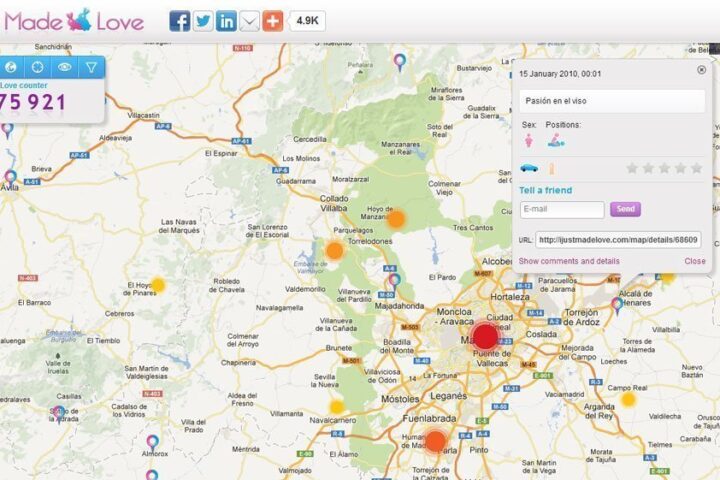Click the large red hotspot over Madrid
Image resolution: width=720 pixels, height=480 pixels.
coord(485,337)
